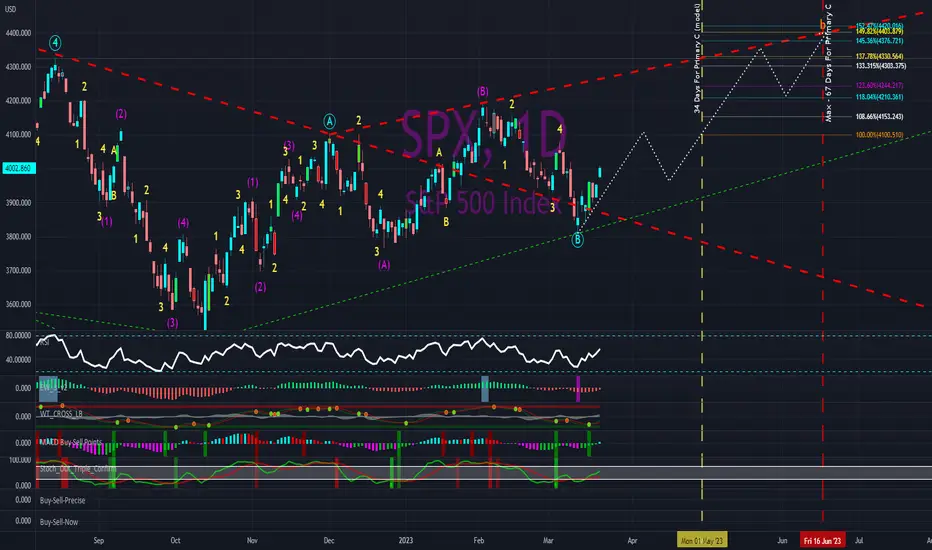Click the 40.00000 RSI axis label
Viewport: 932px width, 550px height.
point(18,360)
